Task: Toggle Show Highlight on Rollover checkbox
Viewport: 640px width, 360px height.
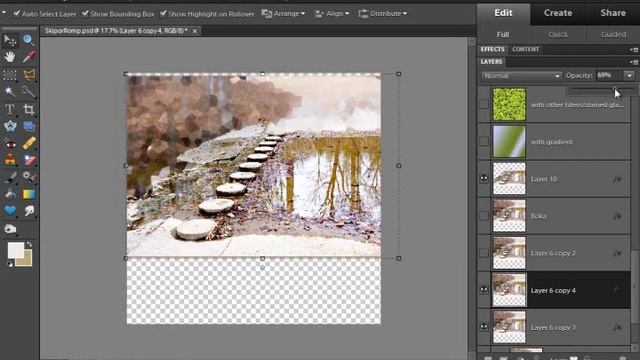Action: (x=163, y=13)
